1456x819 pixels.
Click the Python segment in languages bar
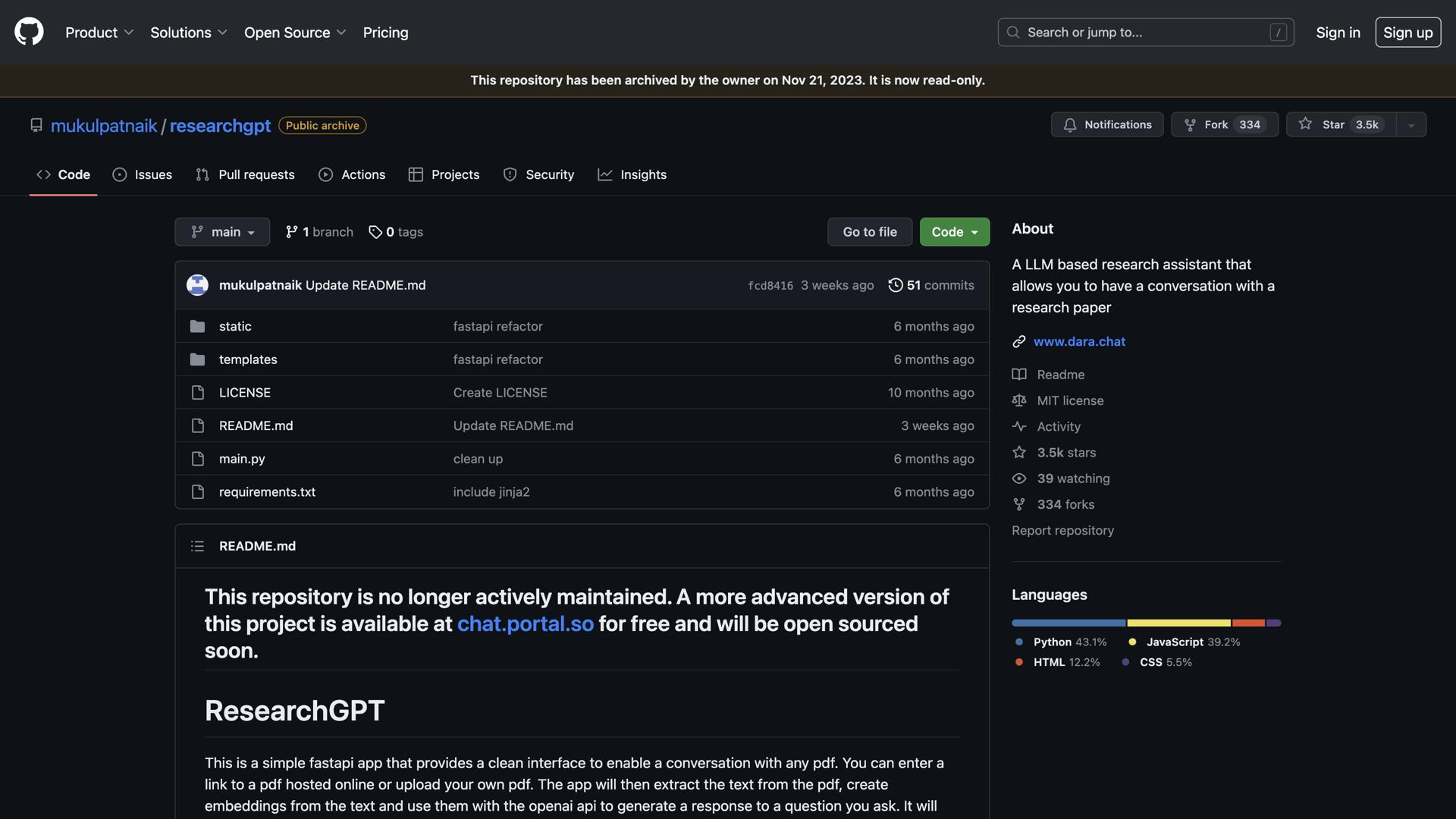pos(1068,623)
